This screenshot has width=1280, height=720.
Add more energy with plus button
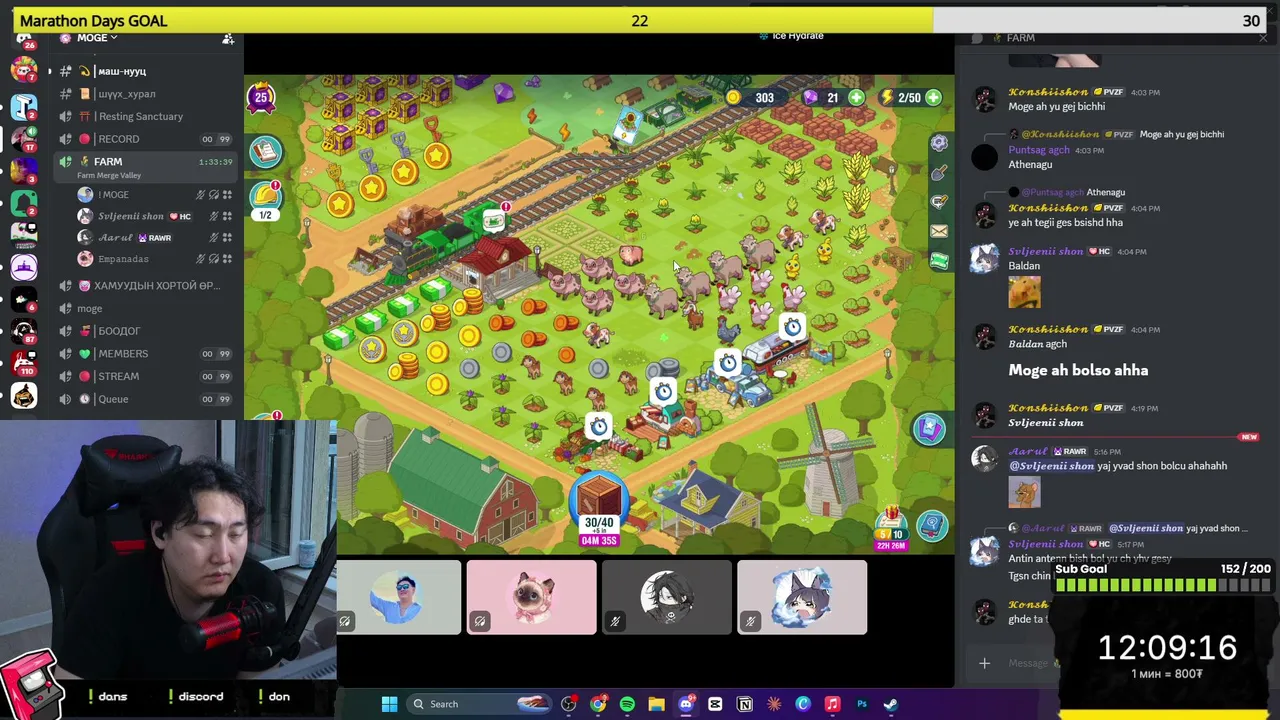point(933,97)
